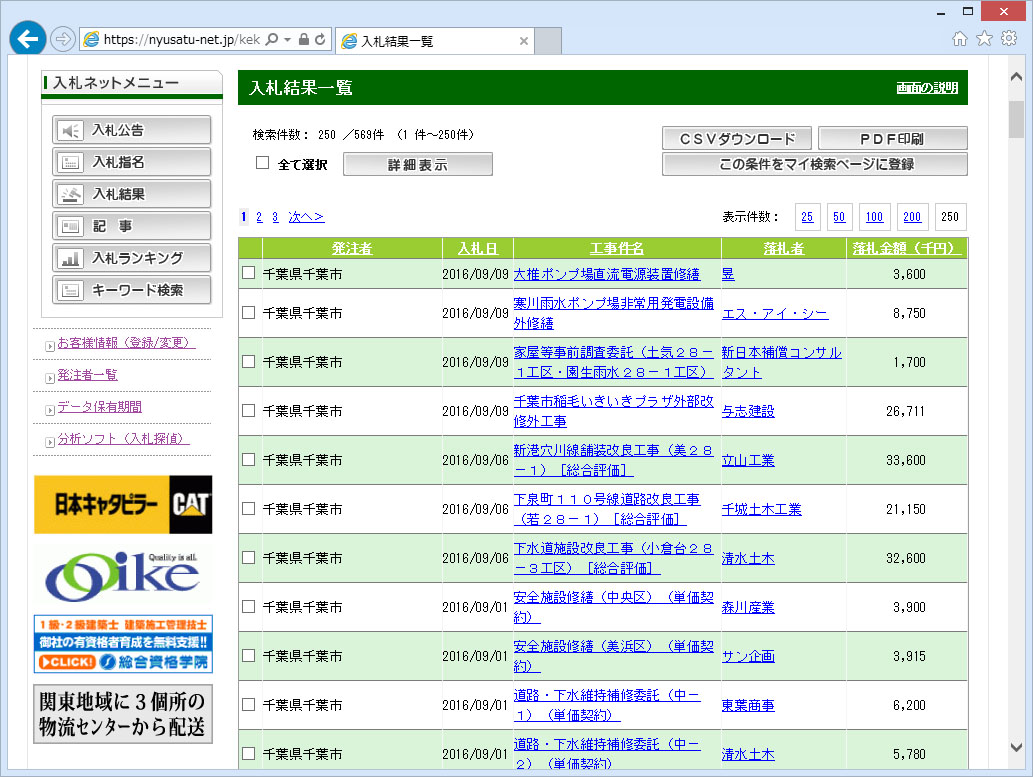Open 入札結果 from the side menu
Image resolution: width=1033 pixels, height=777 pixels.
click(132, 194)
